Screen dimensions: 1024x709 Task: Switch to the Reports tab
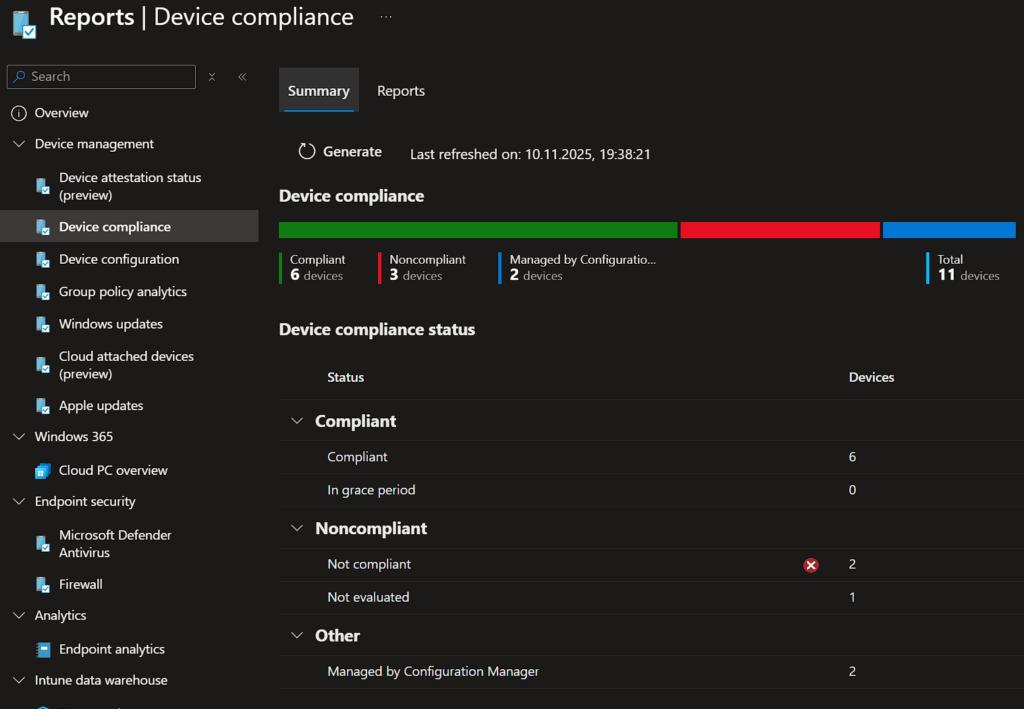pyautogui.click(x=401, y=91)
